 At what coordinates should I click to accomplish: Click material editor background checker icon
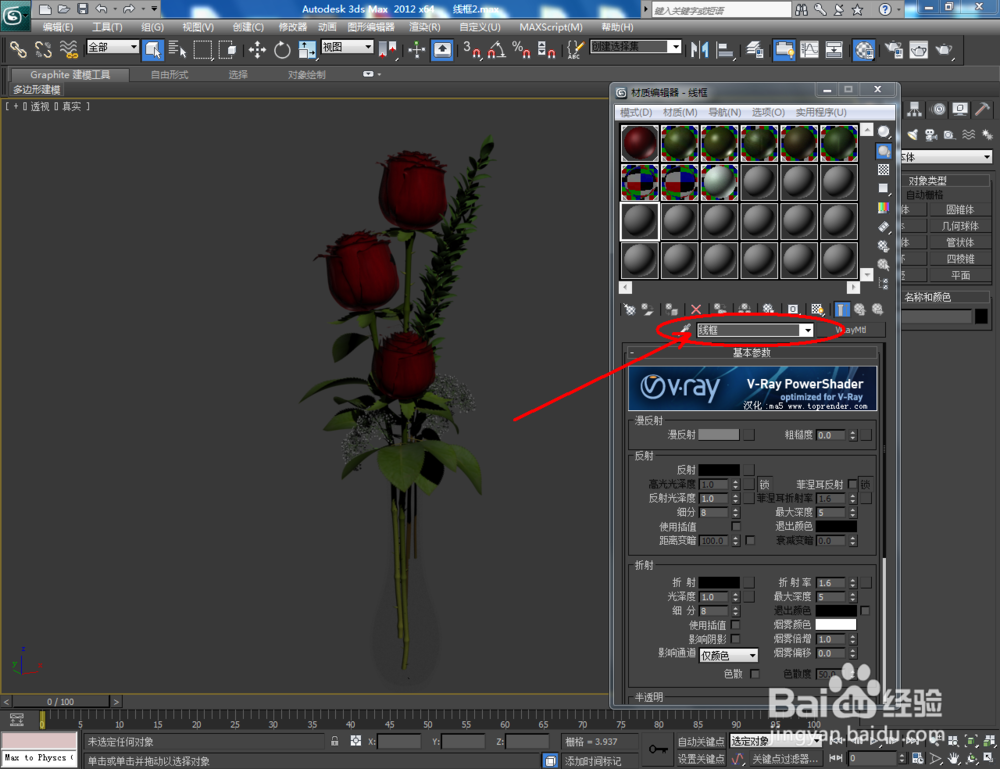coord(883,170)
